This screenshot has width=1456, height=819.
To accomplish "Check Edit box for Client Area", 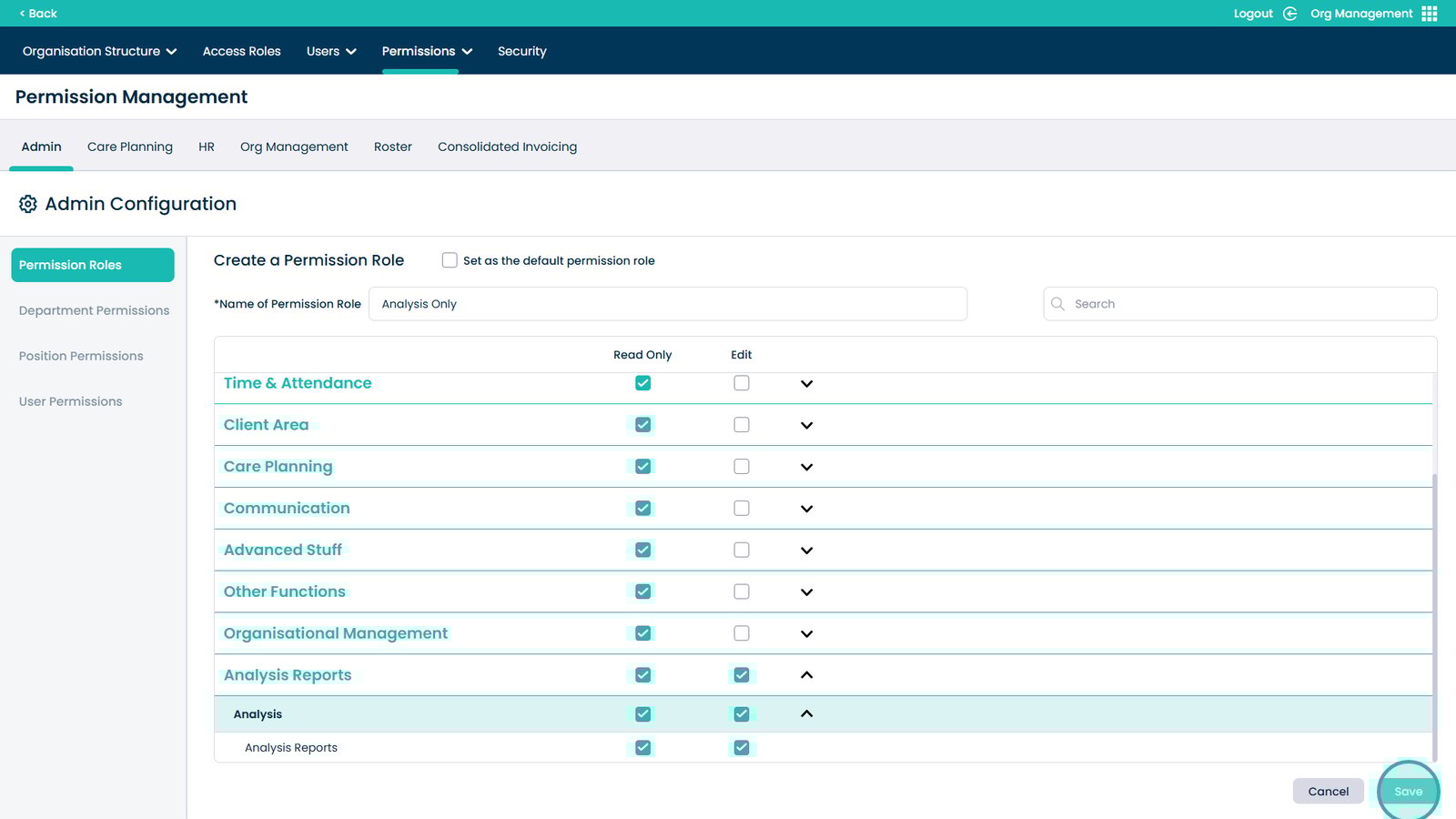I will 742,425.
